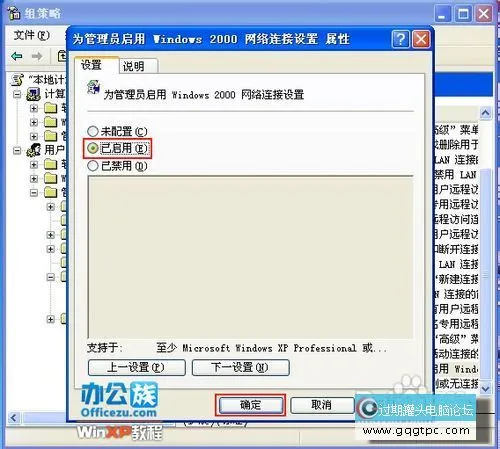Click the 用户配置 user icon in tree
Viewport: 500px width, 449px height.
pos(34,150)
